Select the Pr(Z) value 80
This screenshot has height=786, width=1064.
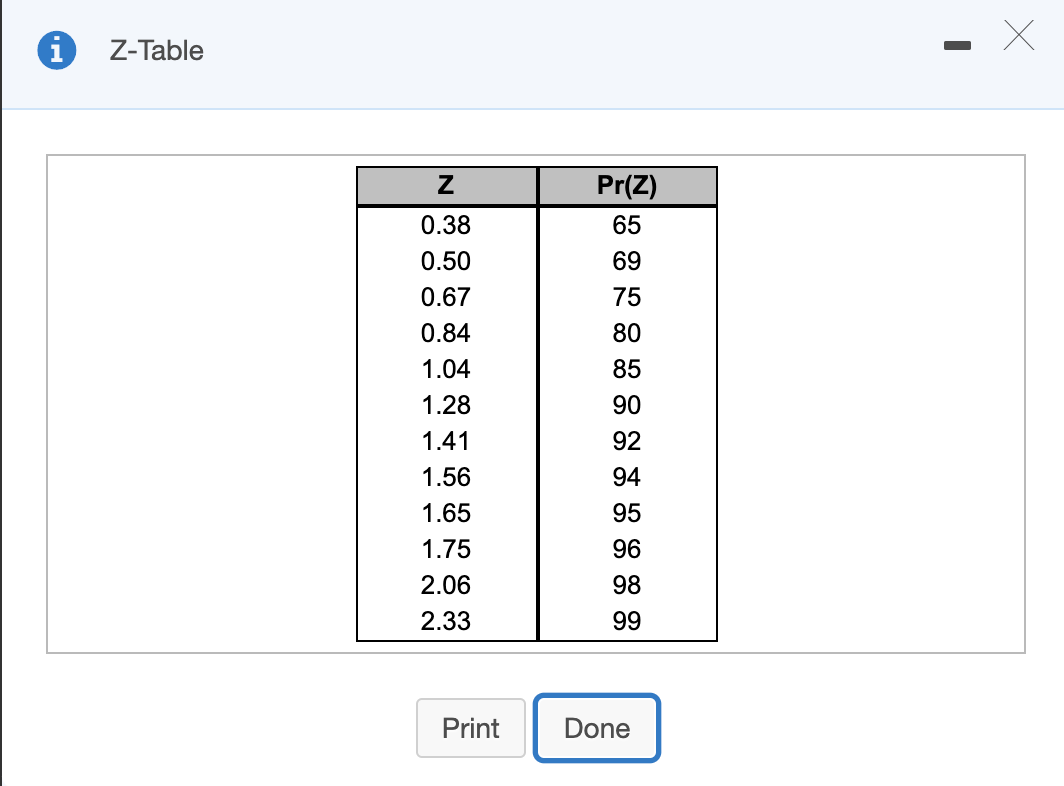tap(627, 333)
